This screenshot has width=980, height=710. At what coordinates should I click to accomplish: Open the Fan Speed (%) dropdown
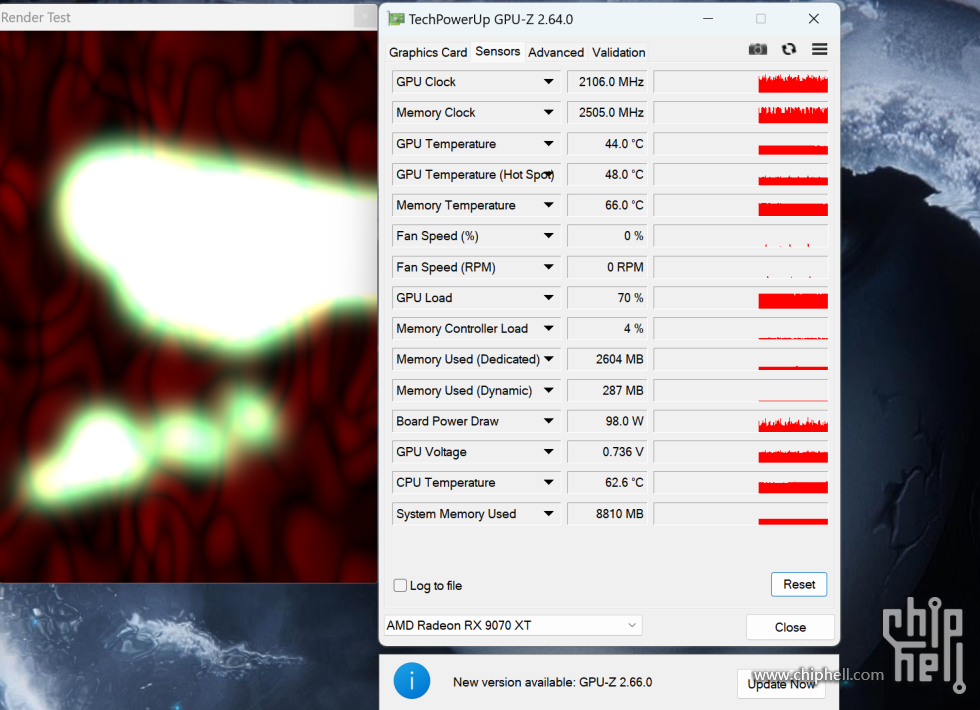point(548,236)
